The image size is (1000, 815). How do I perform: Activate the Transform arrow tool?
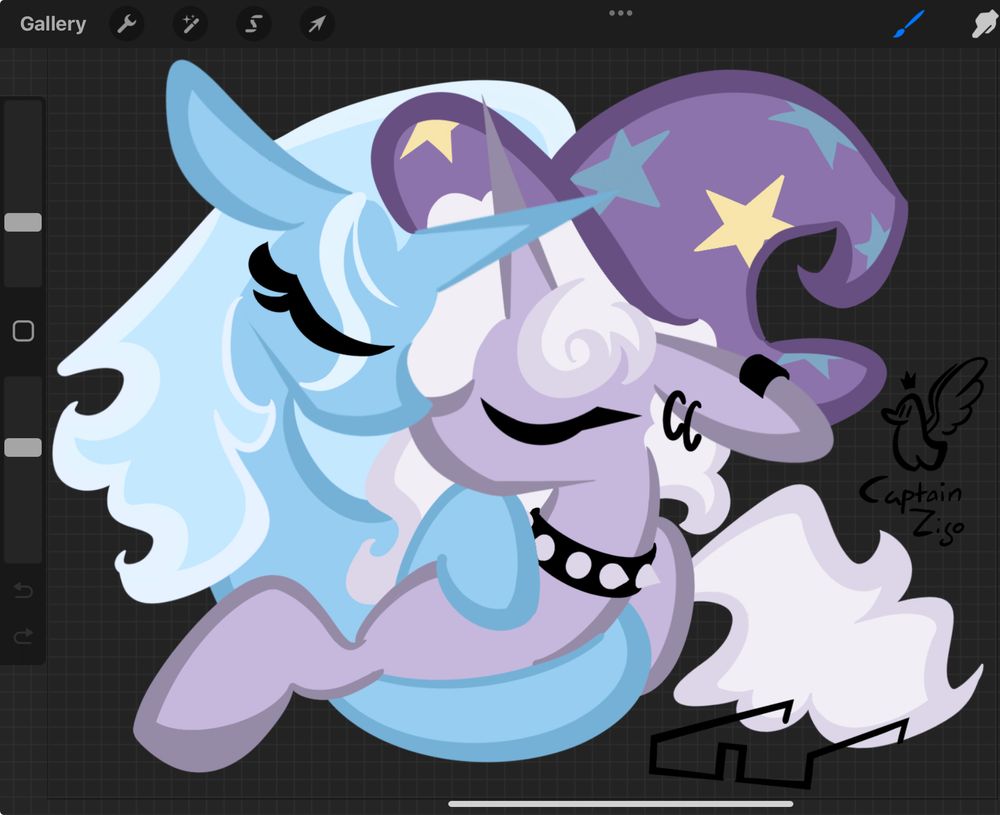click(x=317, y=24)
